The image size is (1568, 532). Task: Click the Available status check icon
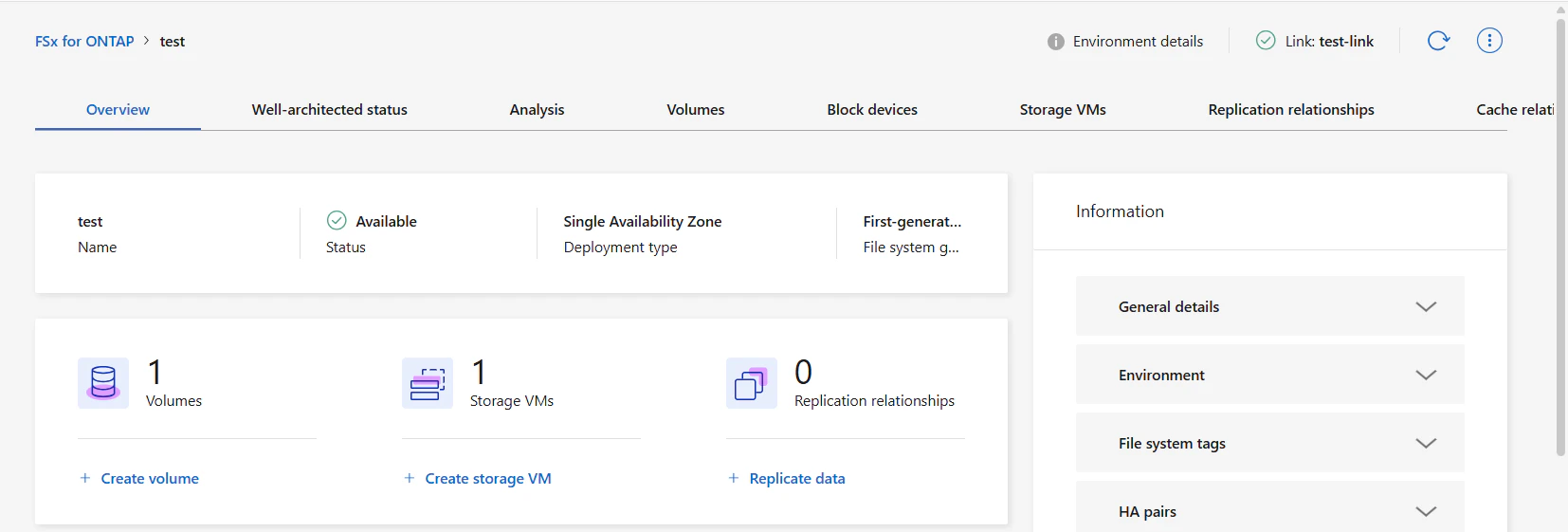click(337, 221)
